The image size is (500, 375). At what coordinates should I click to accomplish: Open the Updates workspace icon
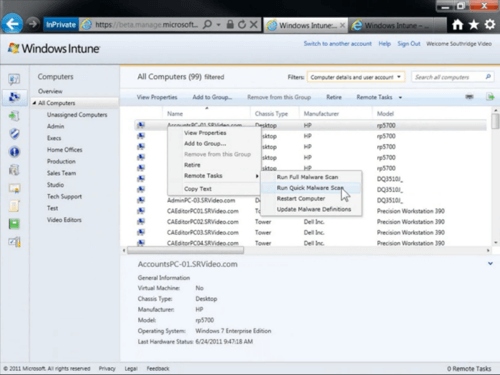(14, 116)
